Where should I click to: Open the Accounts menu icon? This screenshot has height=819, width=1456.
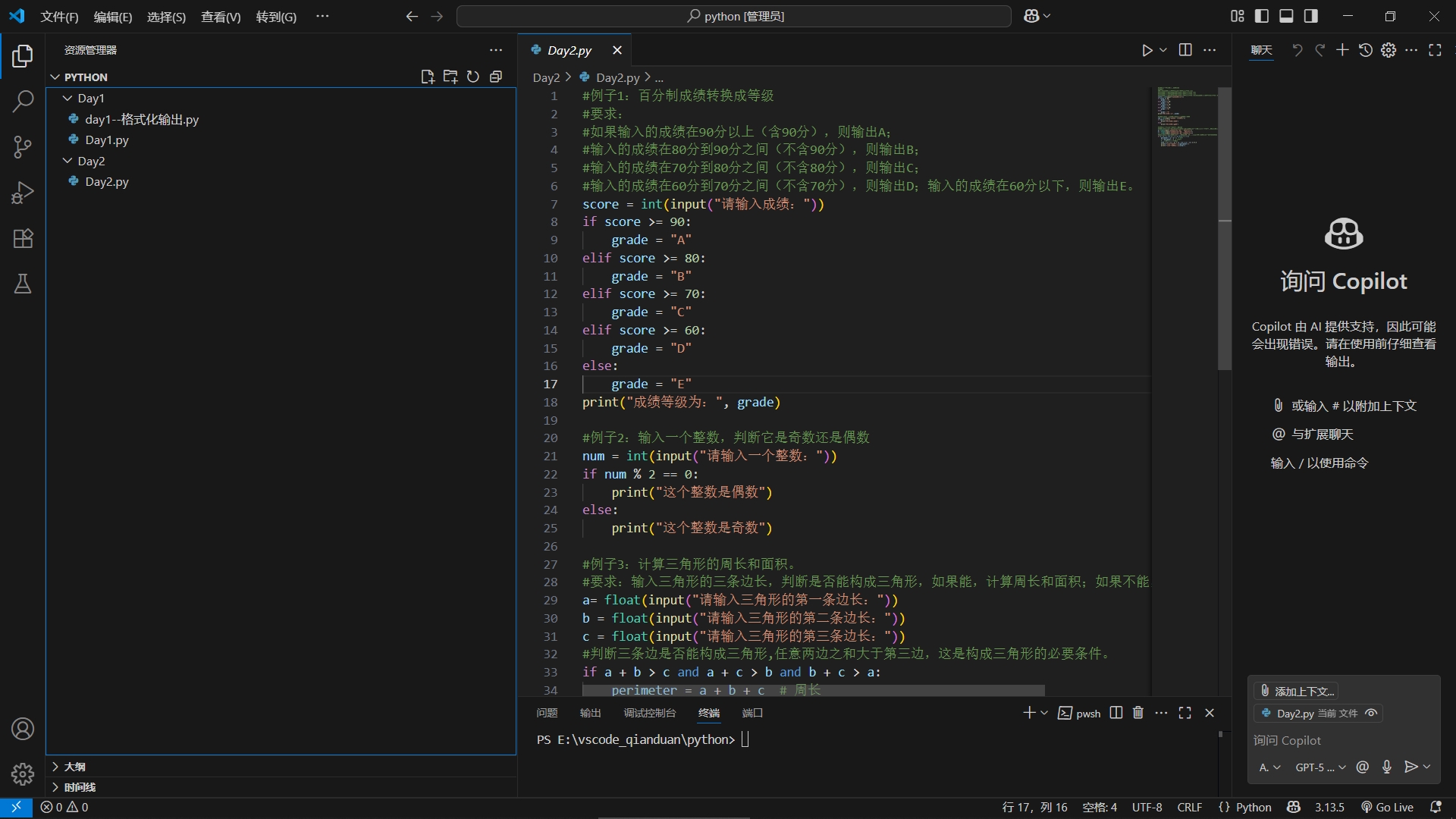pos(23,729)
